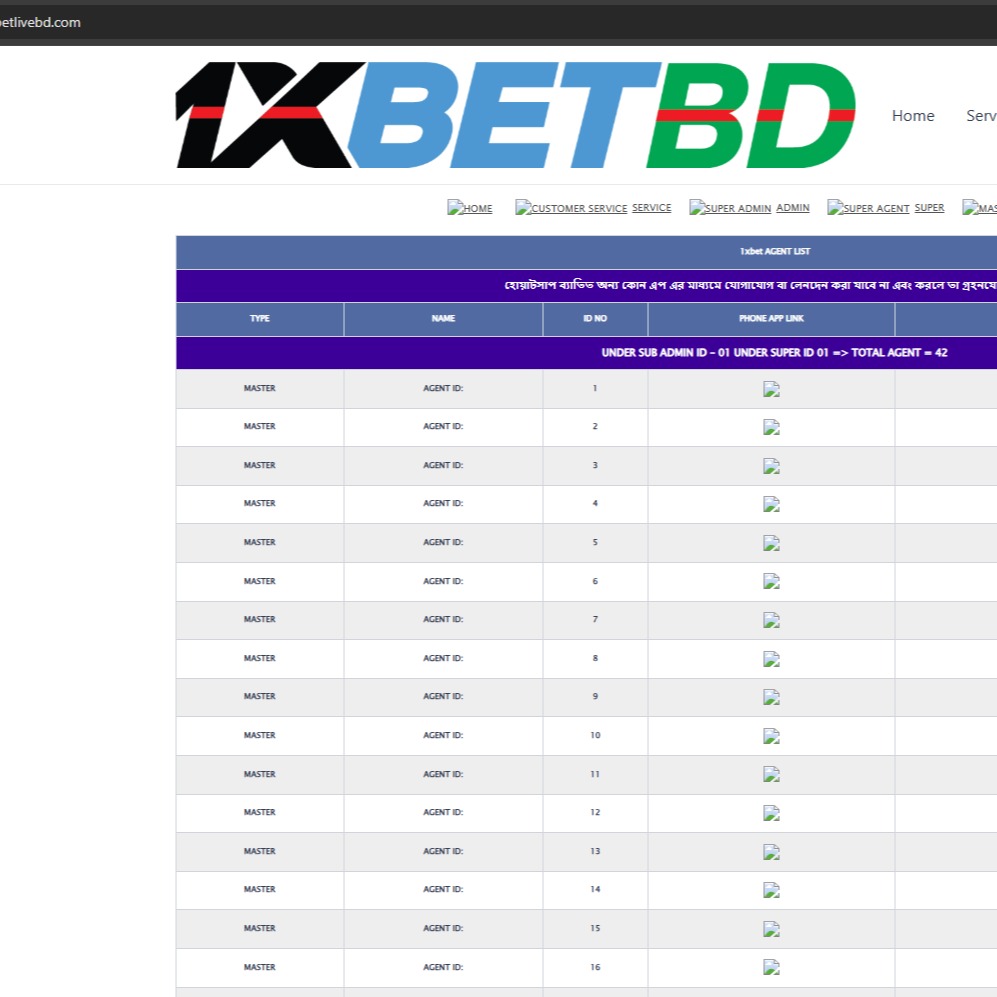
Task: Click the CUSTOMER SERVICE image link
Action: coord(571,208)
